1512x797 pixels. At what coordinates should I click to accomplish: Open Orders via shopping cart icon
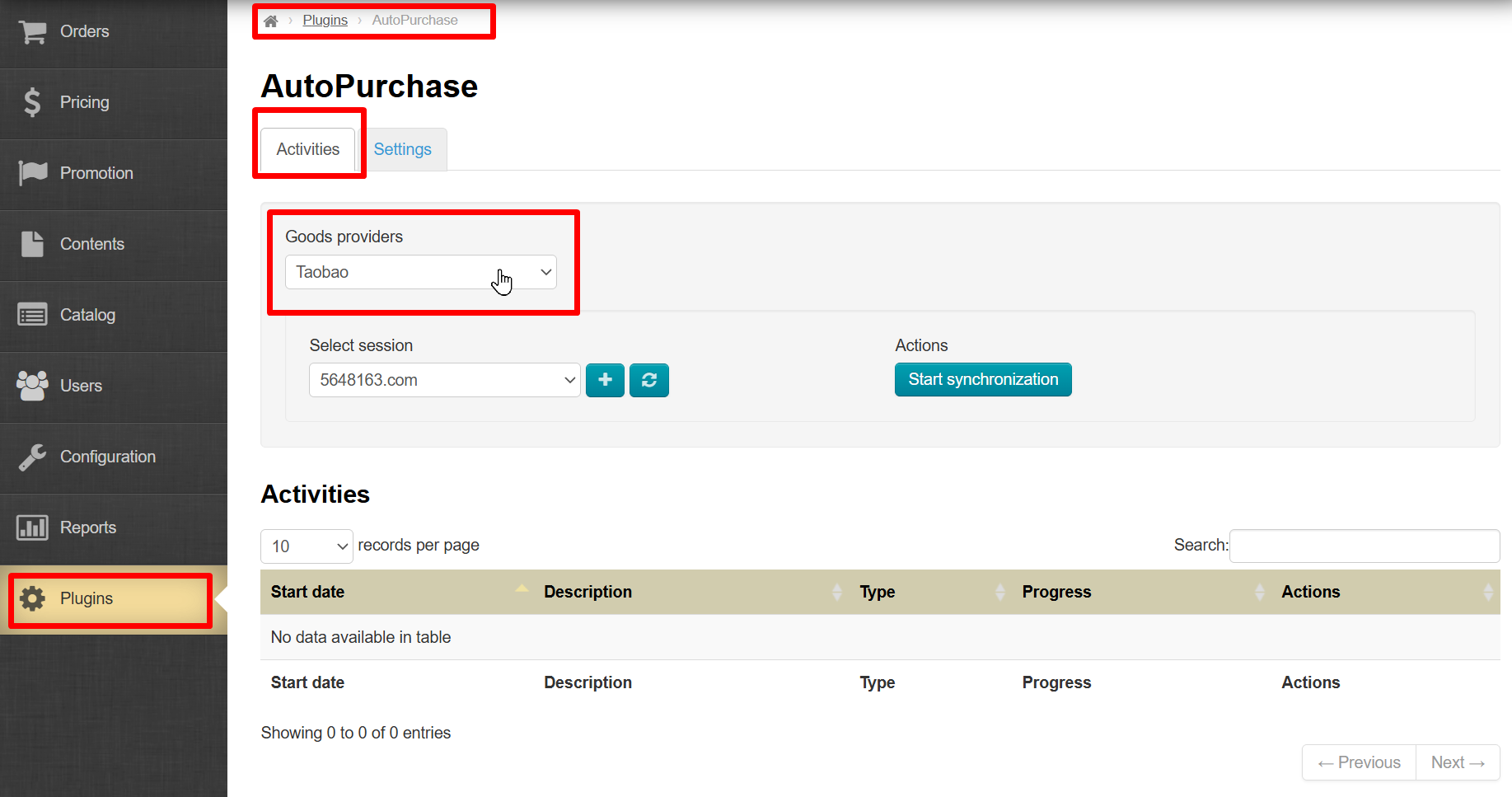(32, 32)
